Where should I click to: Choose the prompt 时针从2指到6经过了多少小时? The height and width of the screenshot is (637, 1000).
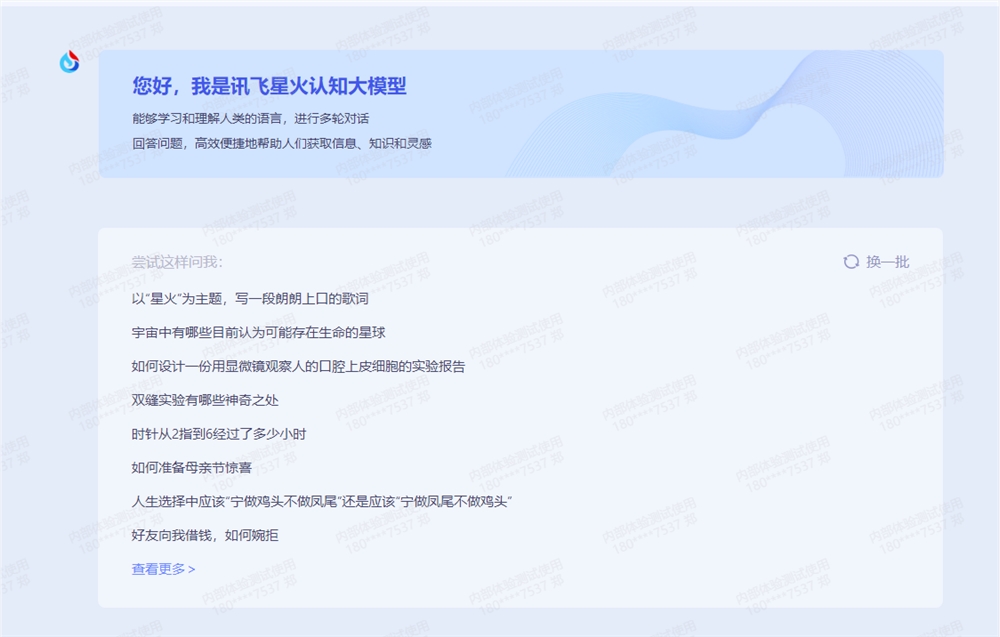pos(219,434)
